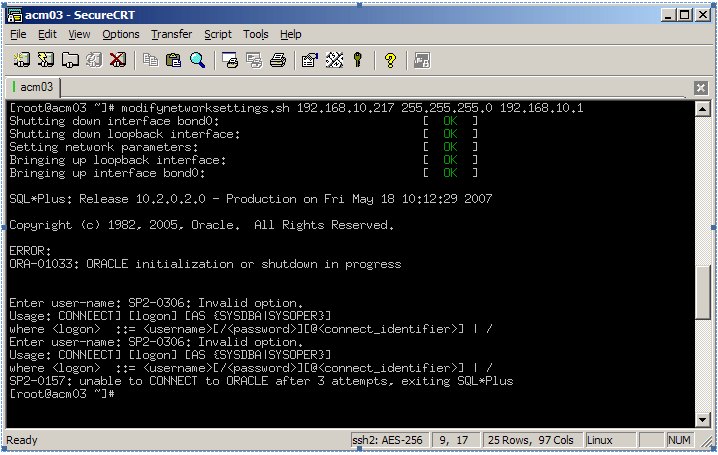
Task: Click 'Setting network parameters:' line
Action: click(103, 147)
